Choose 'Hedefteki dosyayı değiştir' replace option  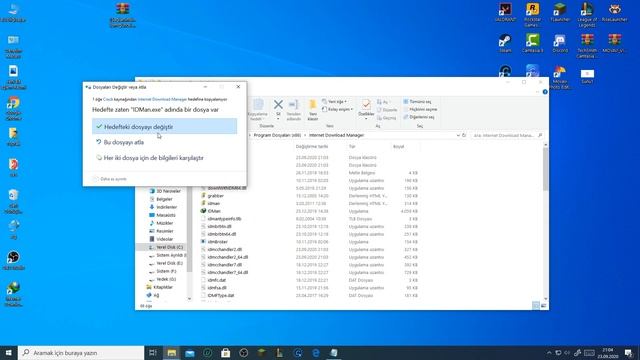pyautogui.click(x=164, y=127)
